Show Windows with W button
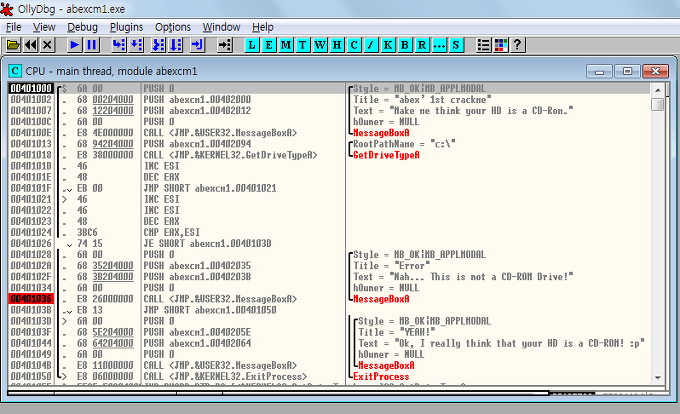Viewport: 680px width, 414px height. (x=320, y=45)
